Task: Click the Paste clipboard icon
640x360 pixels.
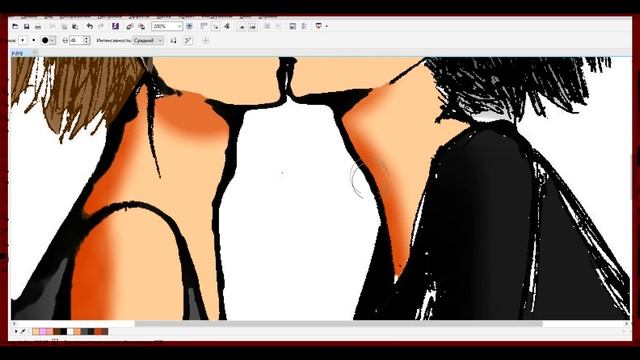Action: pos(76,27)
